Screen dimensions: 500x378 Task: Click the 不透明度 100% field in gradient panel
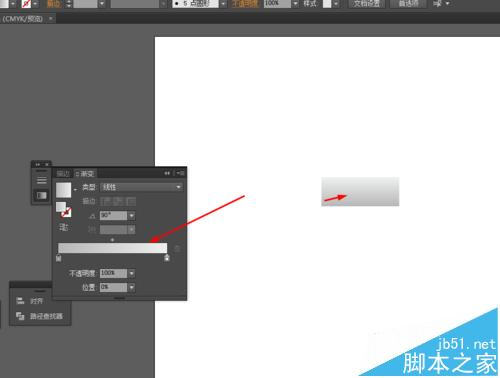pyautogui.click(x=114, y=273)
